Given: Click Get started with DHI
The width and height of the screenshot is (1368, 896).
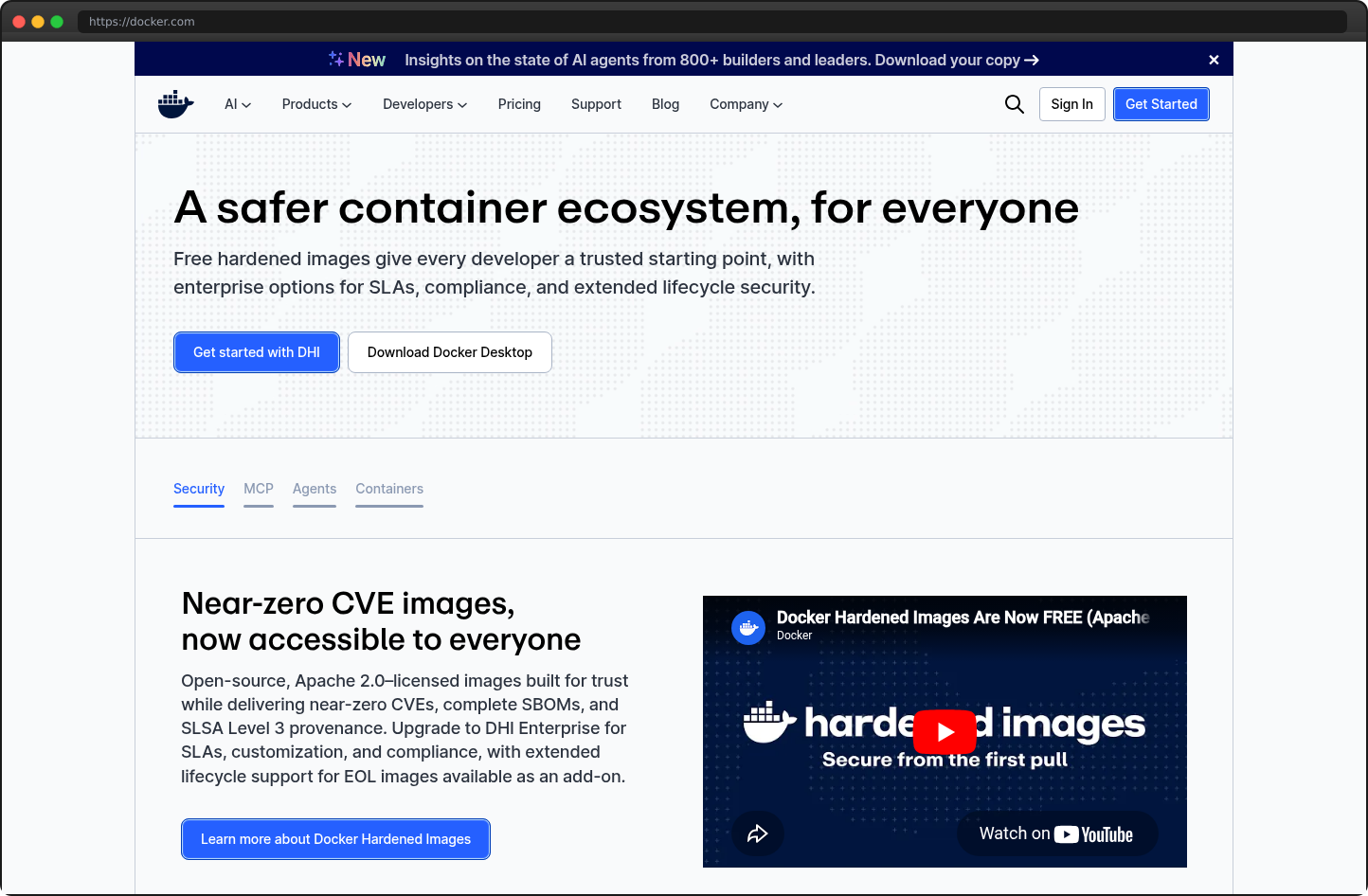Looking at the screenshot, I should coord(256,351).
